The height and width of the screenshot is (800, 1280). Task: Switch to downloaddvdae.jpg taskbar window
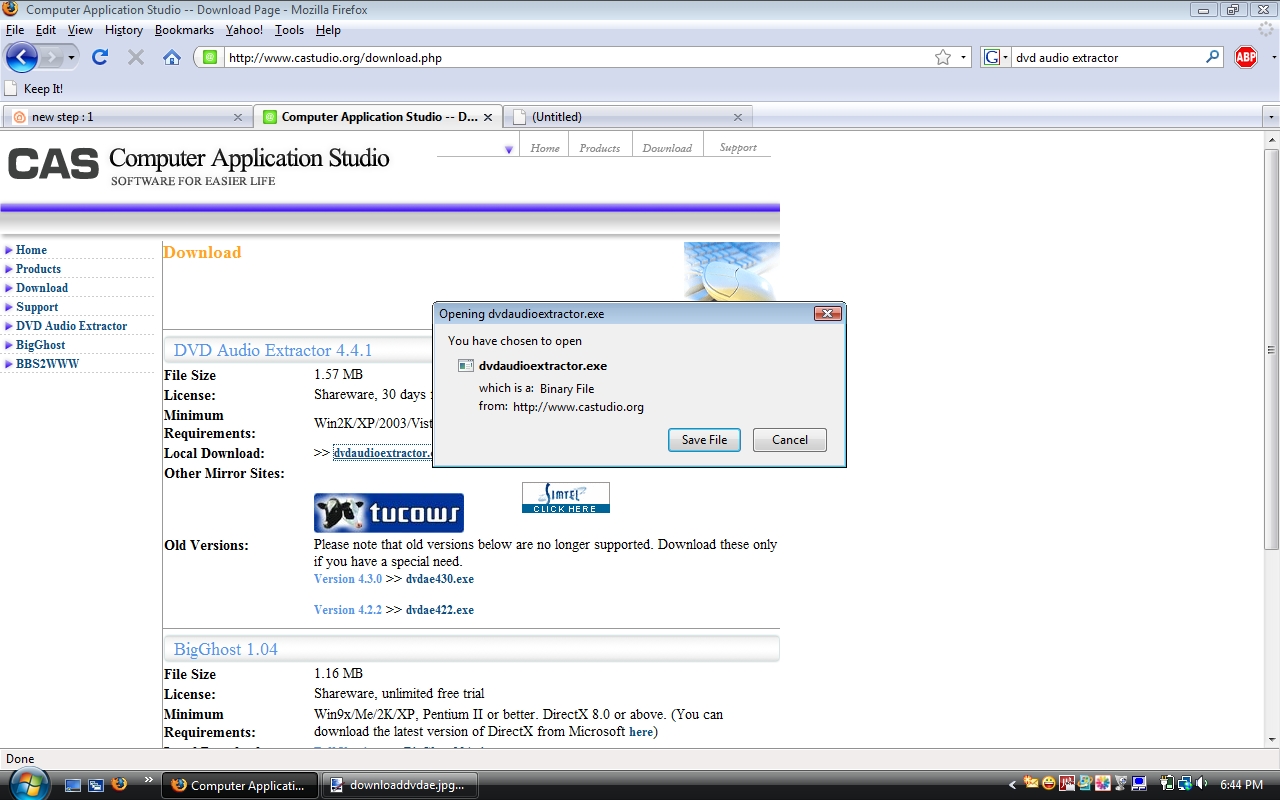pyautogui.click(x=401, y=785)
